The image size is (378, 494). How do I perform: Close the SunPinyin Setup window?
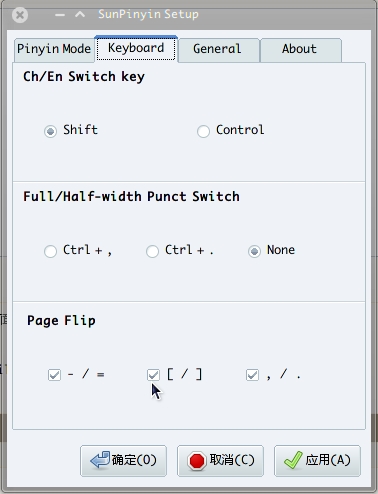(20, 15)
